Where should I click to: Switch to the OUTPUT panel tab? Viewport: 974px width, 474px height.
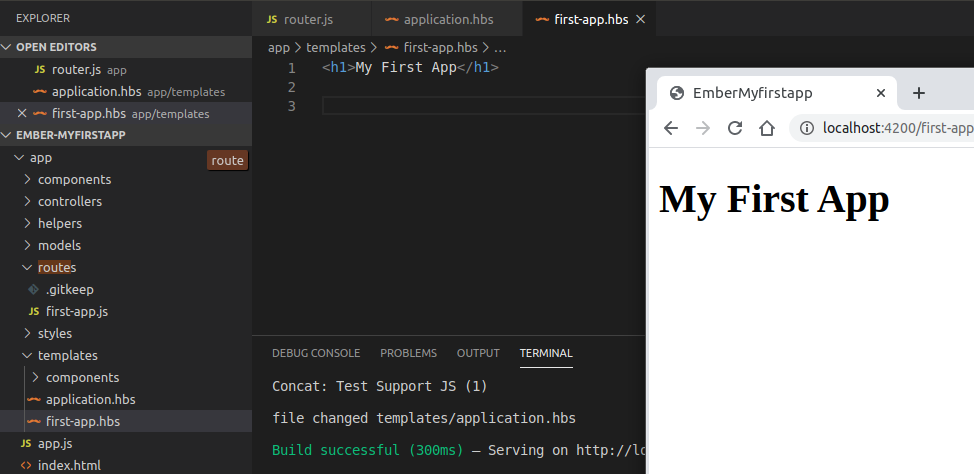click(478, 353)
